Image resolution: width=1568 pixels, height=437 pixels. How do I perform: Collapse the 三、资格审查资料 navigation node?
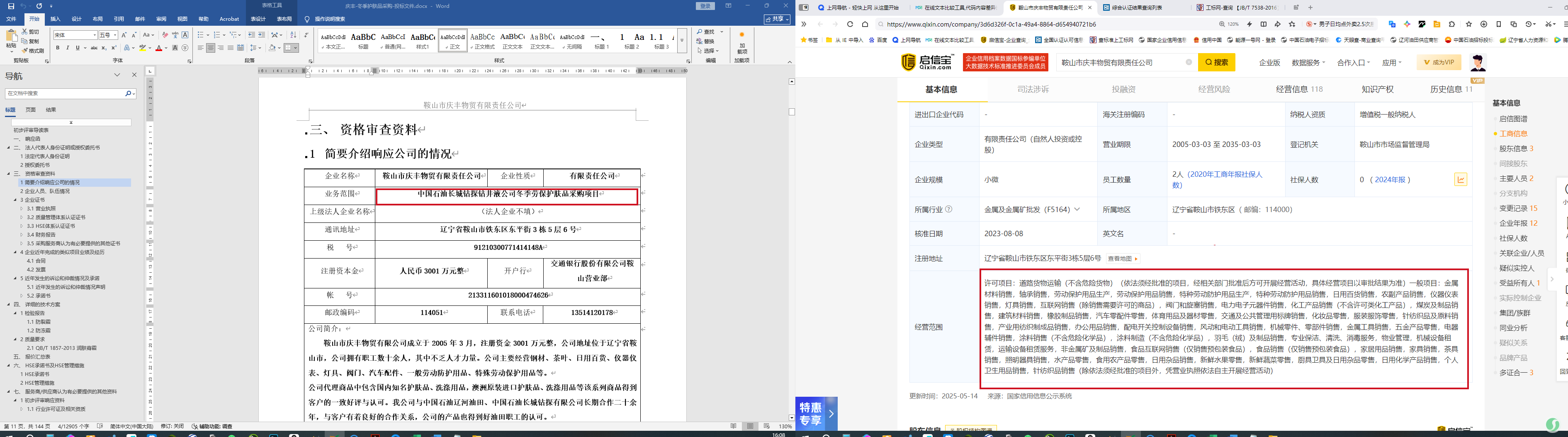coord(9,174)
